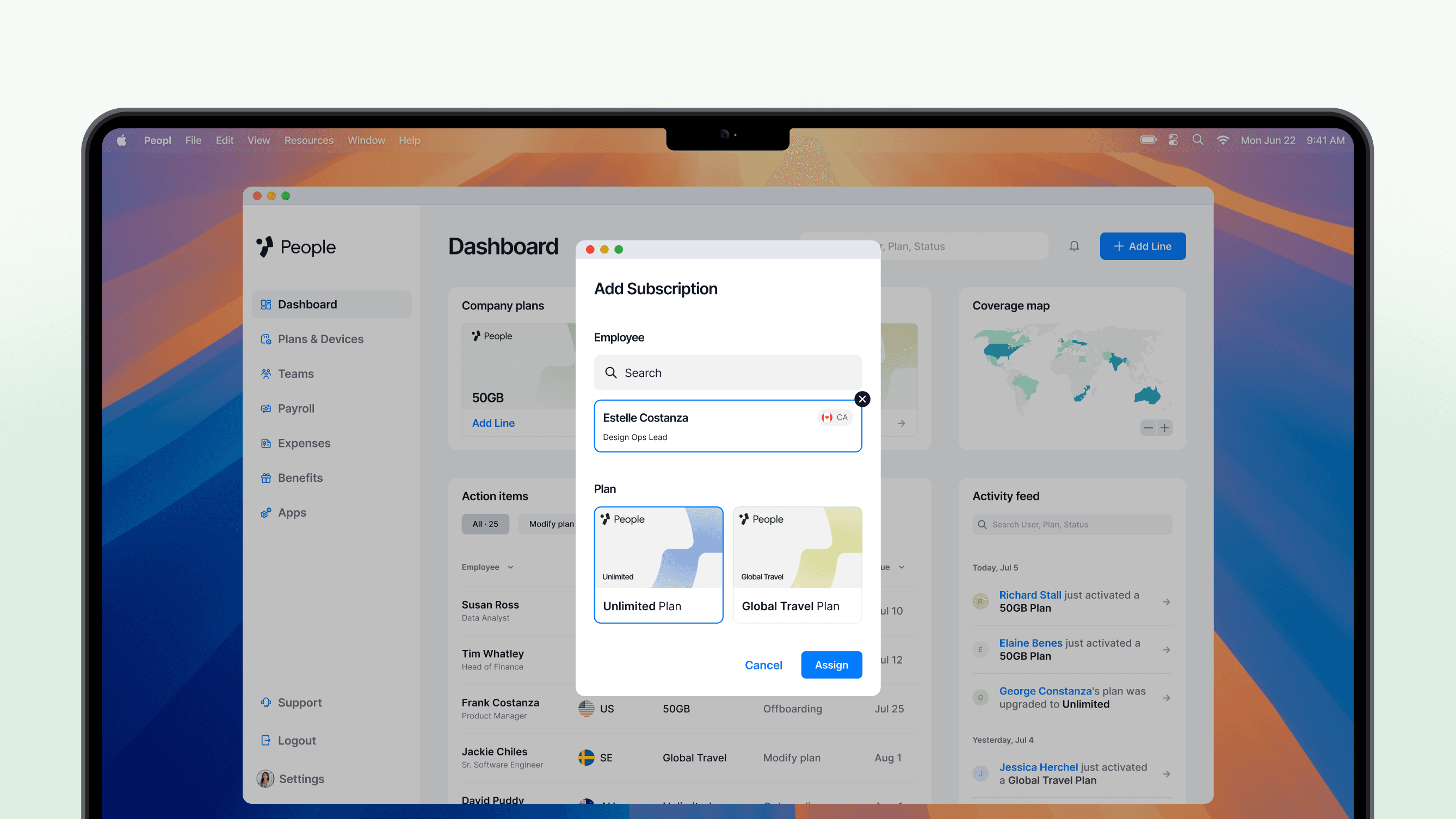
Task: Click the Employee Search field in dialog
Action: point(727,373)
